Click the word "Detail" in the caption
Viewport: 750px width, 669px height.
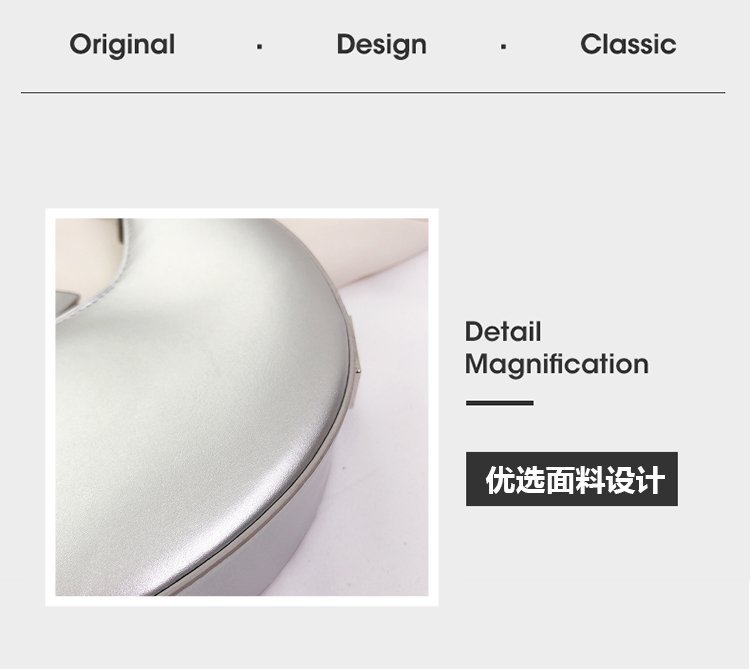click(503, 331)
